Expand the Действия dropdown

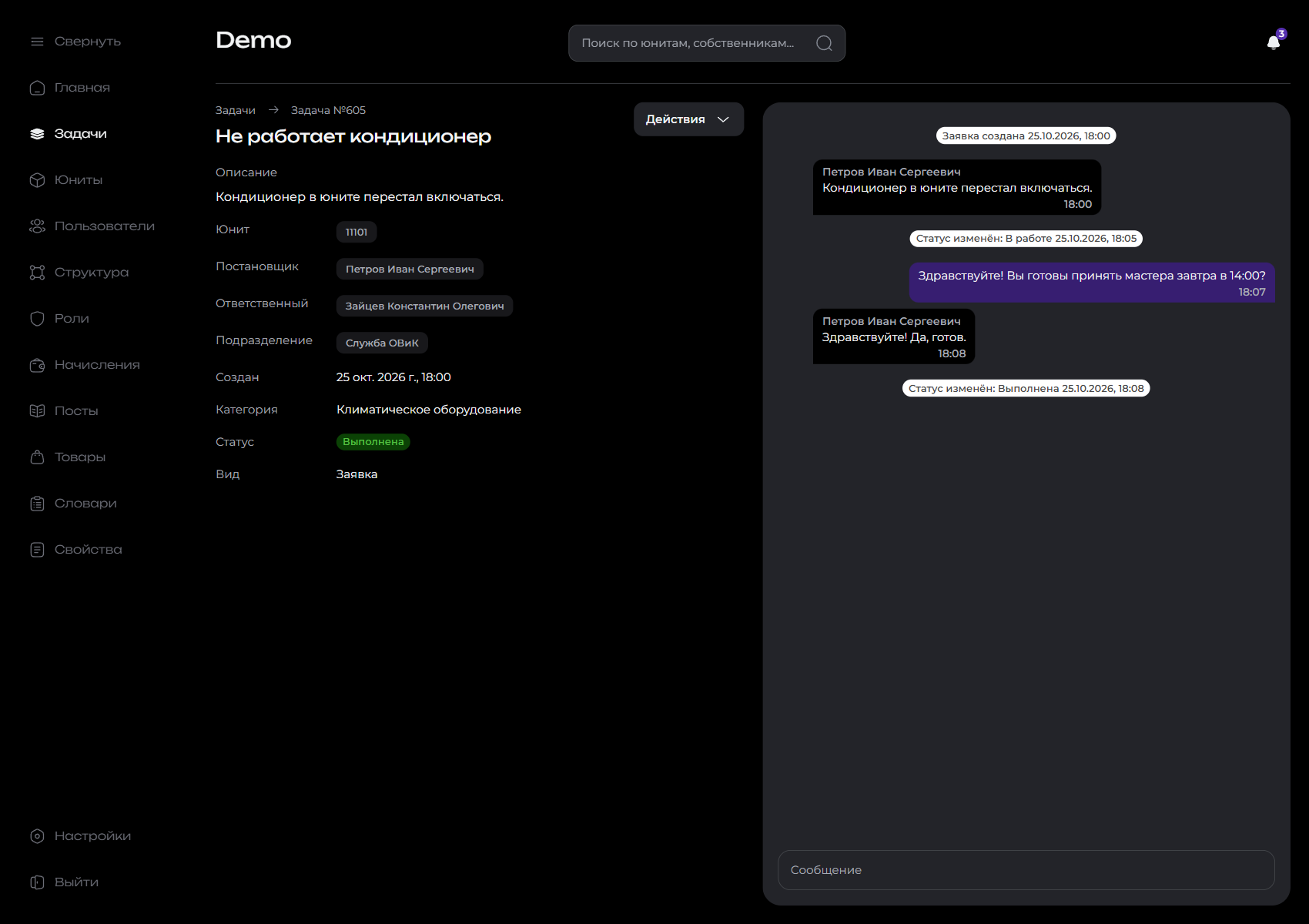point(688,119)
